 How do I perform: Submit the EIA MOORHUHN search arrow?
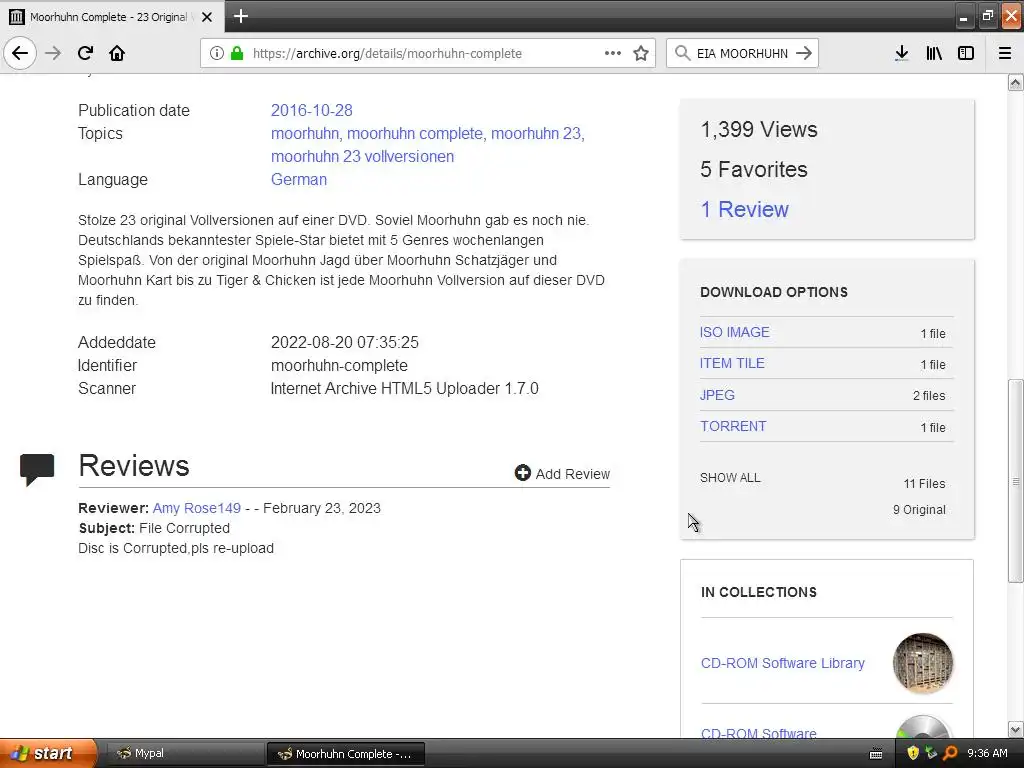pyautogui.click(x=804, y=53)
